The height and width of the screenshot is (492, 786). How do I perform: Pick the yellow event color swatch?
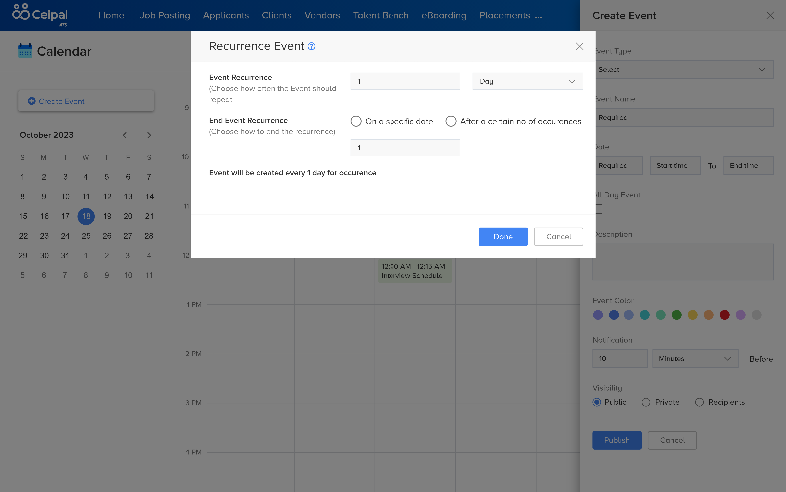coord(693,315)
